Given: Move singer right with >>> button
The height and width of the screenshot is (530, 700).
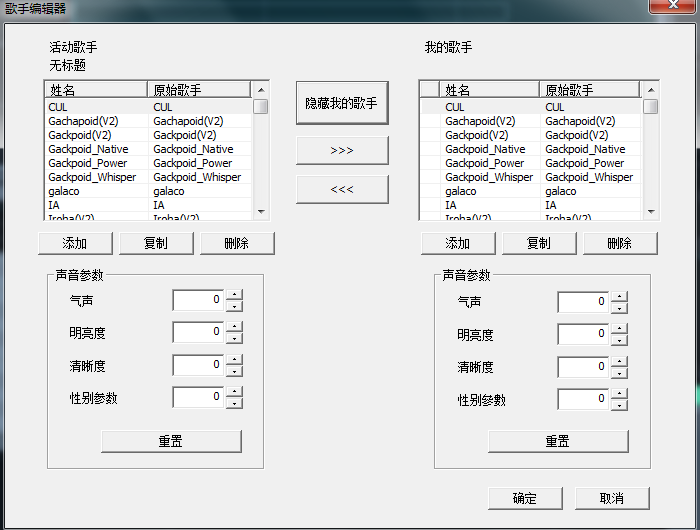Looking at the screenshot, I should [x=342, y=150].
